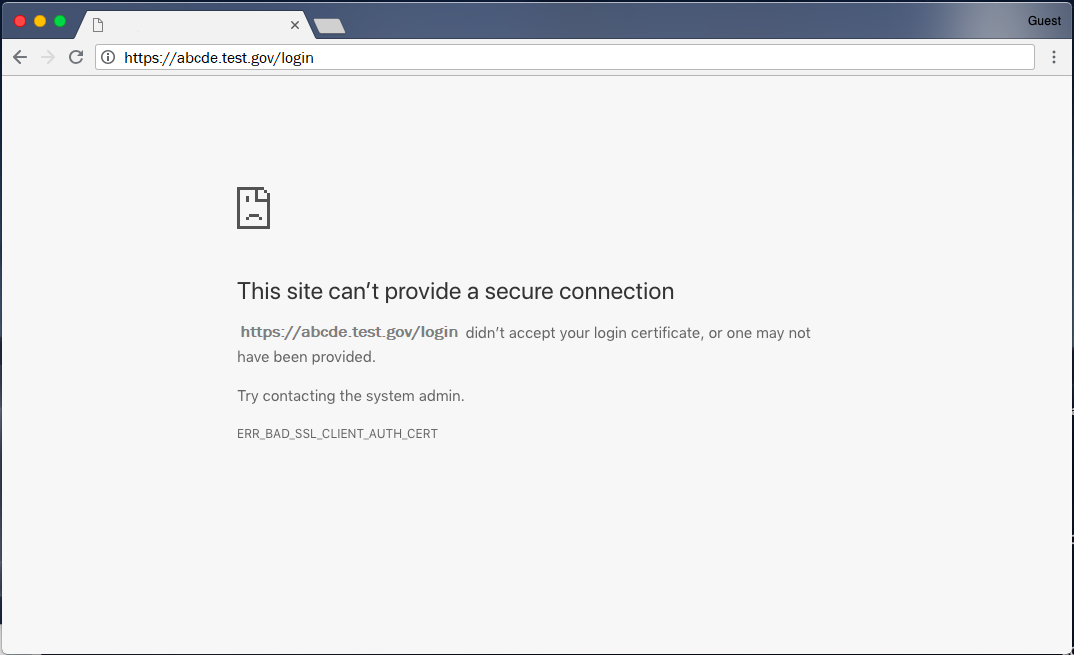1074x655 pixels.
Task: Click the green zoom traffic light button
Action: click(x=59, y=19)
